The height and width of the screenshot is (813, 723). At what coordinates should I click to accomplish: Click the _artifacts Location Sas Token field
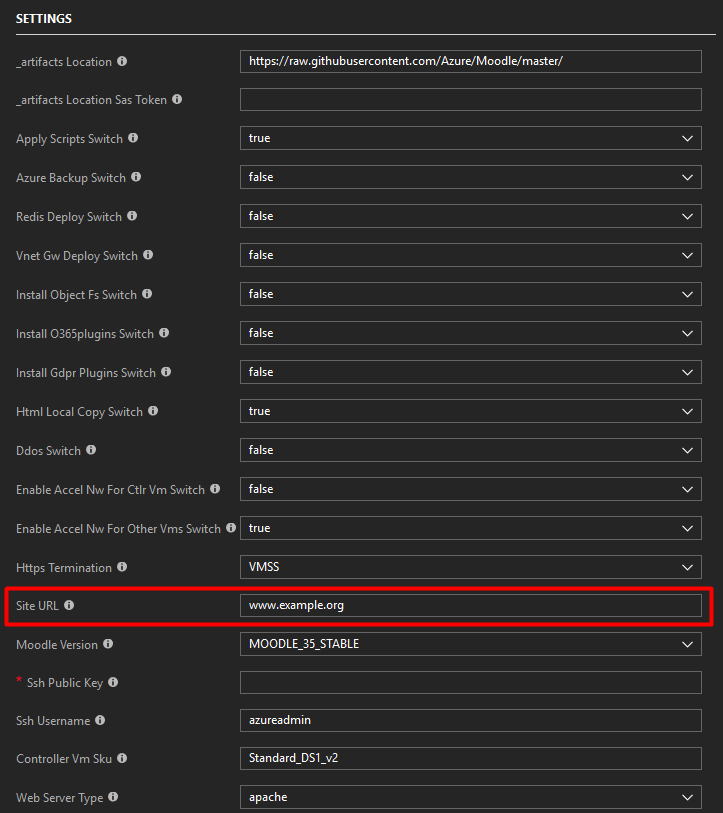pos(470,99)
